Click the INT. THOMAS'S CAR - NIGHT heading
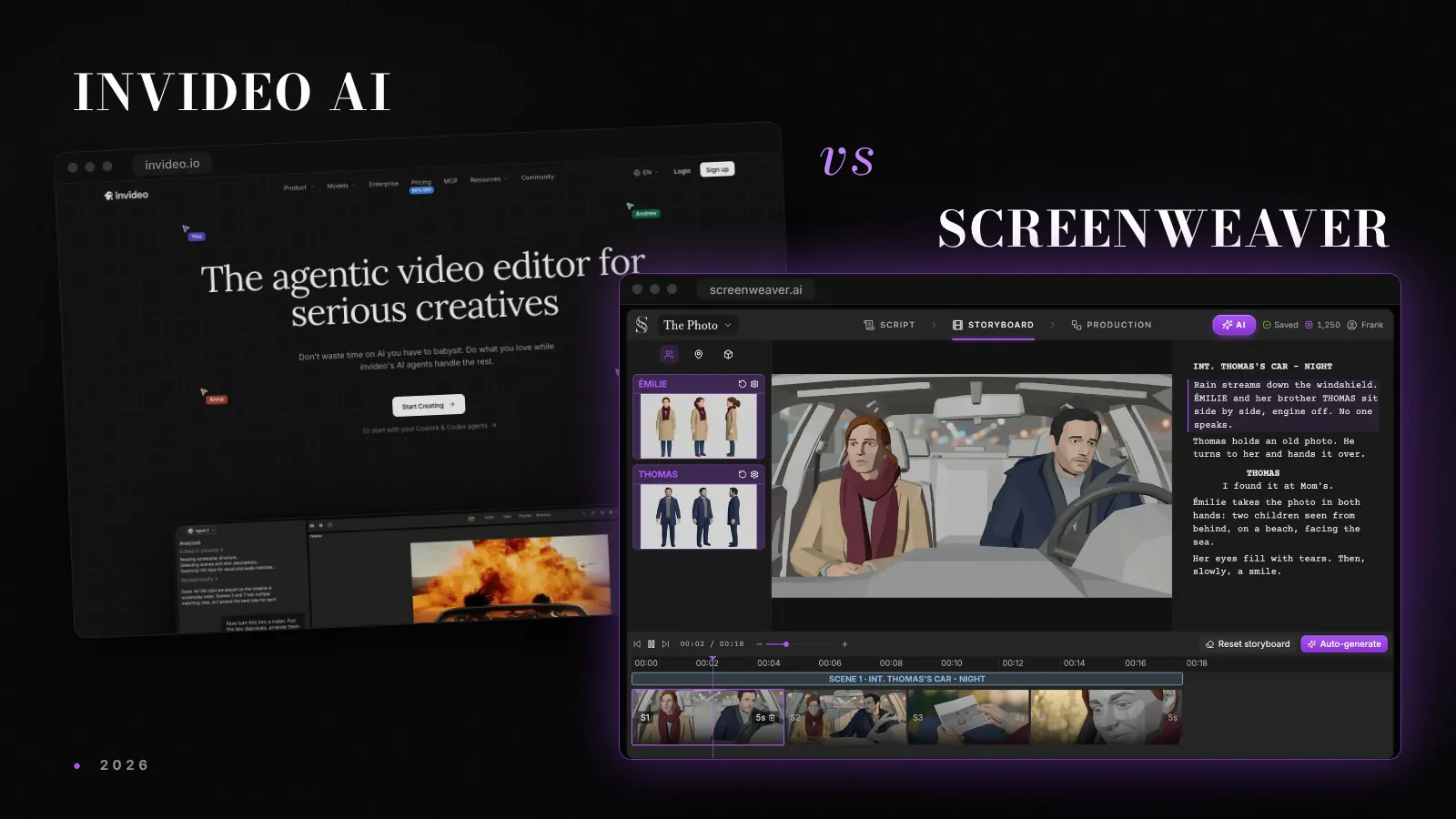 tap(1262, 366)
